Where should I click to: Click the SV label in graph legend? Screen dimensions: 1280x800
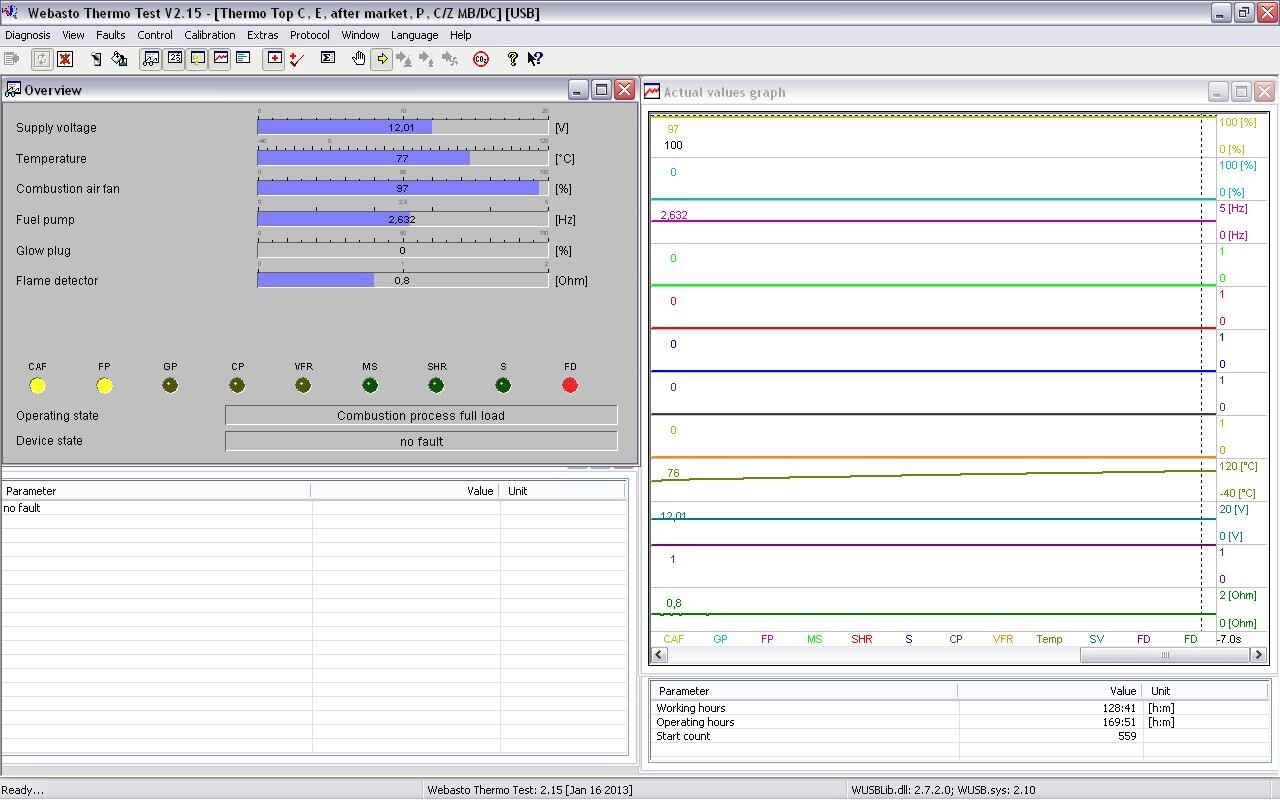tap(1096, 639)
